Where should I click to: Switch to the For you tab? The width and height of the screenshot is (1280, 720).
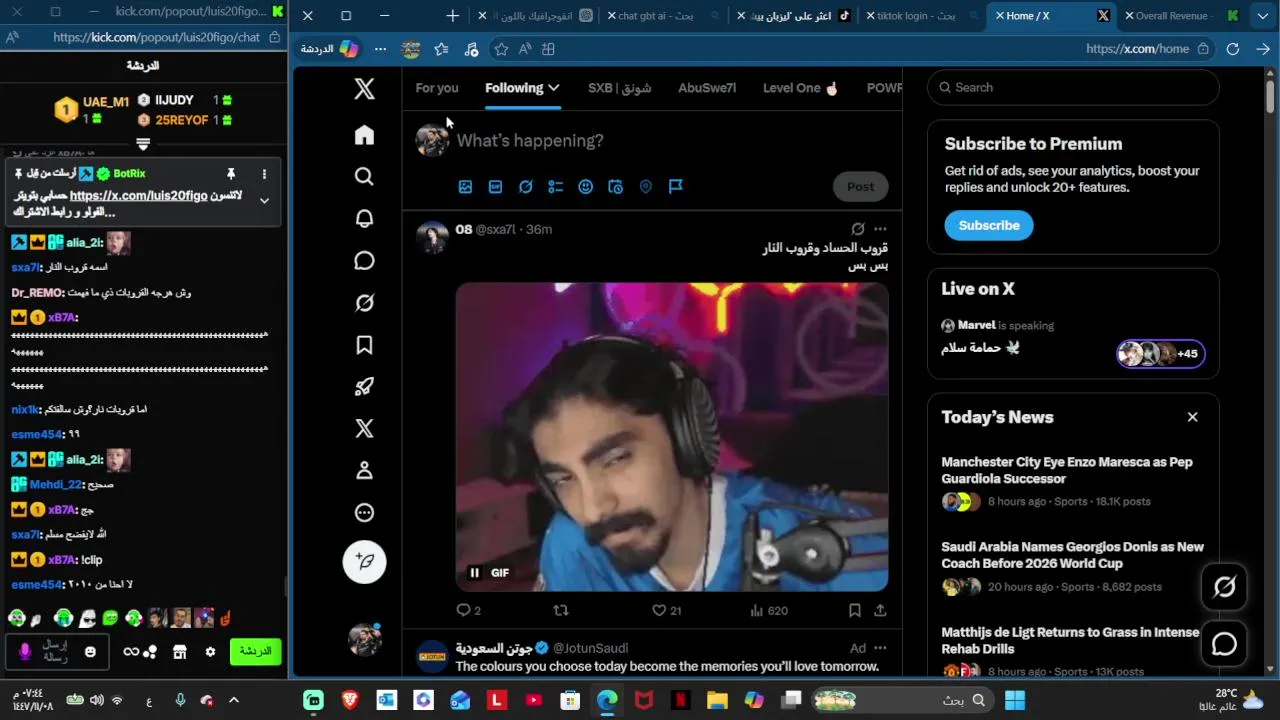(437, 88)
